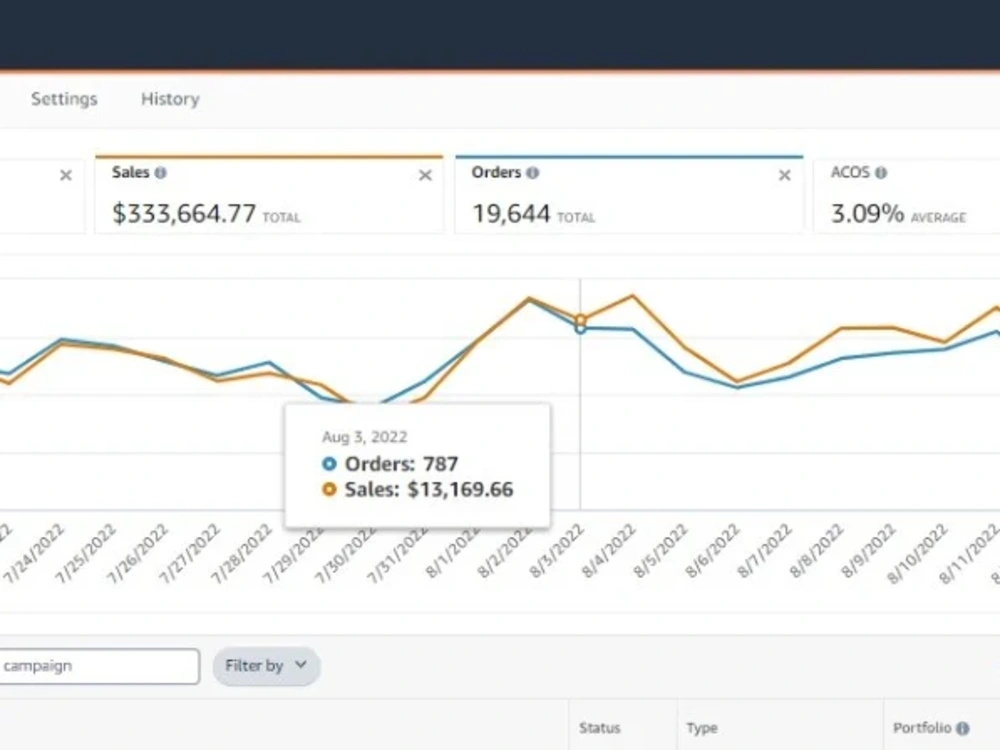The height and width of the screenshot is (750, 1000).
Task: Select the Sales metric card
Action: click(268, 195)
